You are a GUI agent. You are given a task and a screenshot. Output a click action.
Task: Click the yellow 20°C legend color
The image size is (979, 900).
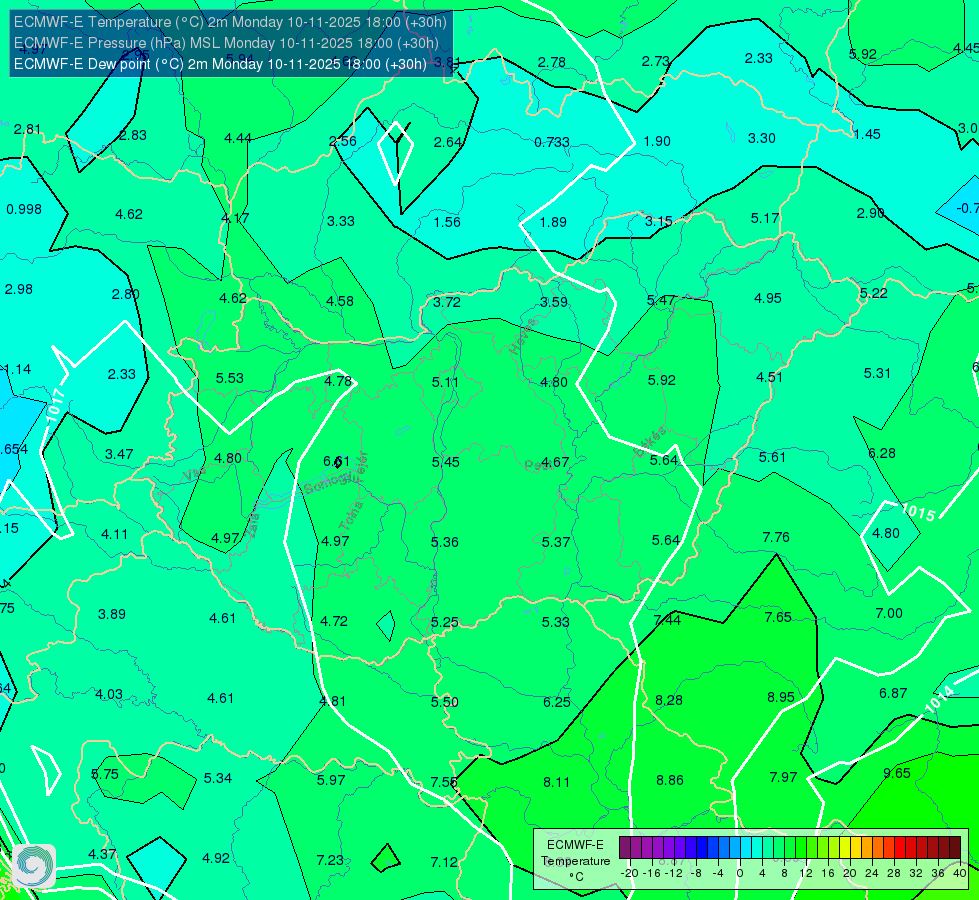845,848
